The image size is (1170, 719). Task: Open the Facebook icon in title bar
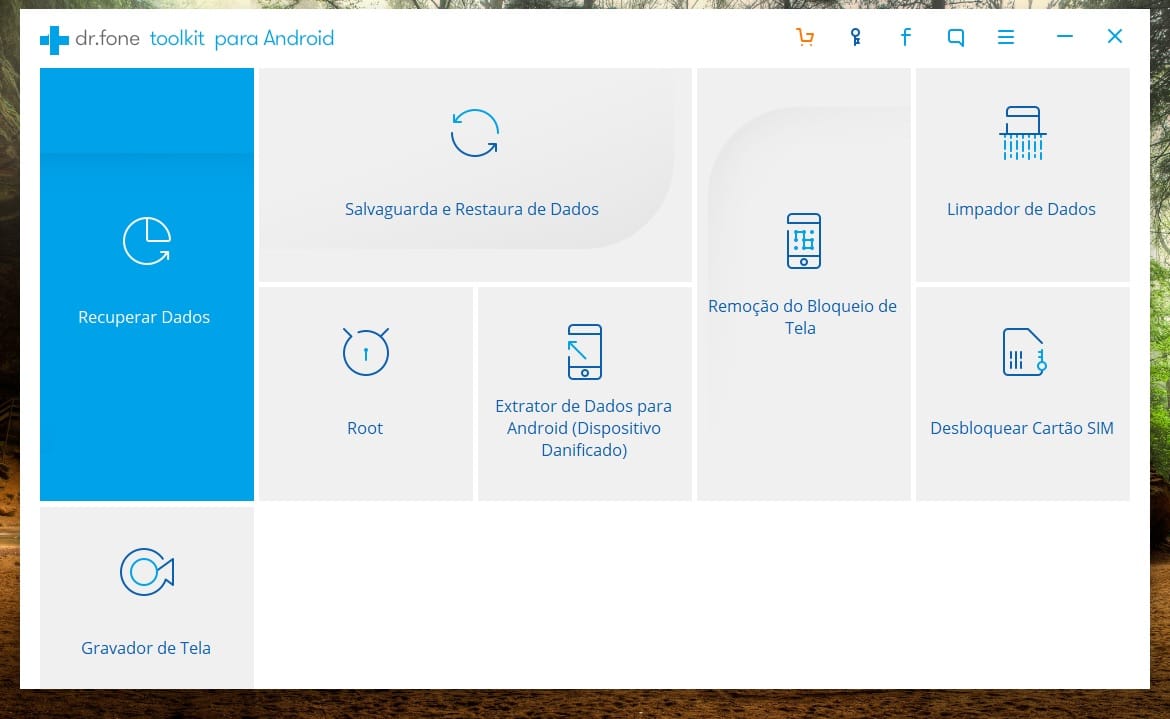click(x=905, y=37)
